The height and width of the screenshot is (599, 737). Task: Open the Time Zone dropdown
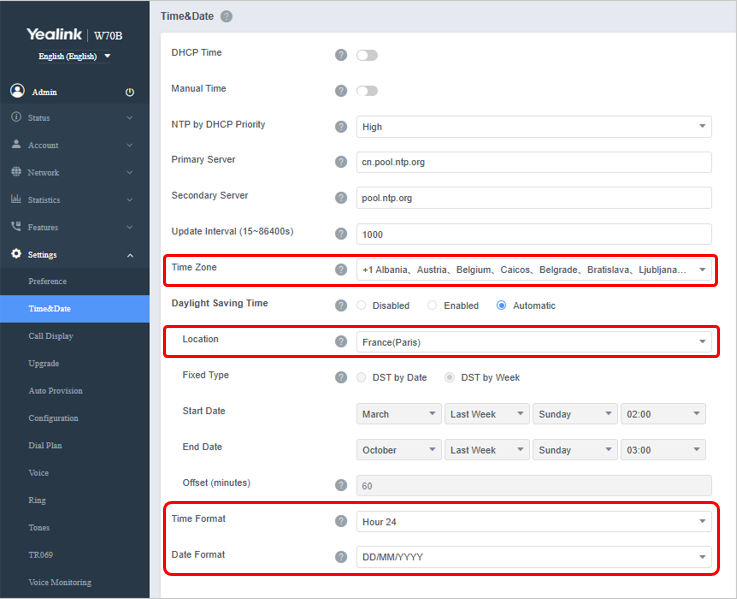[x=533, y=270]
